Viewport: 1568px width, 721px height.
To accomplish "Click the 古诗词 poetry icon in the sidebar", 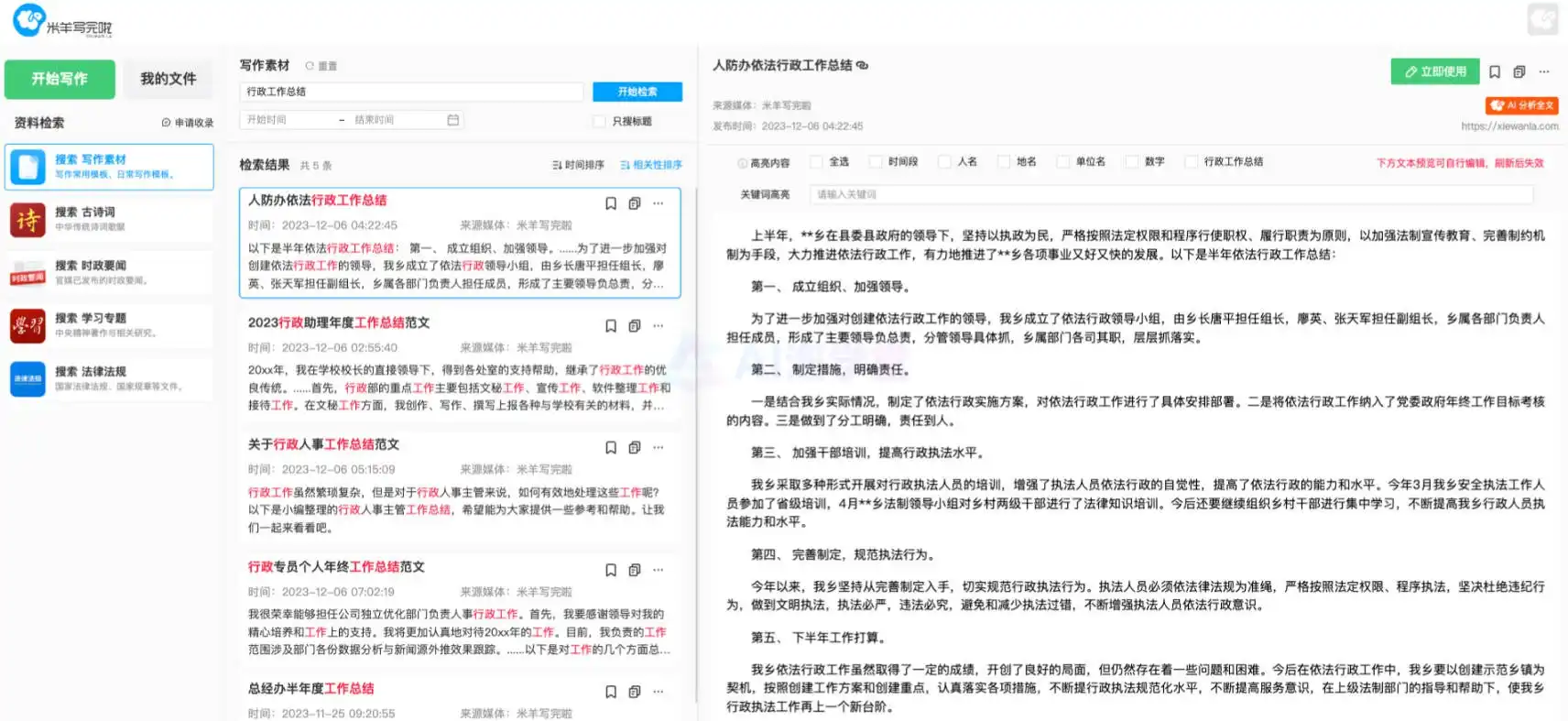I will pyautogui.click(x=27, y=220).
